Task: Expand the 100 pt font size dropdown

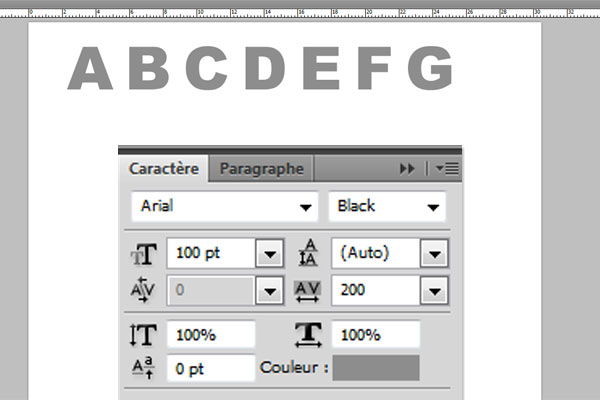Action: tap(270, 254)
